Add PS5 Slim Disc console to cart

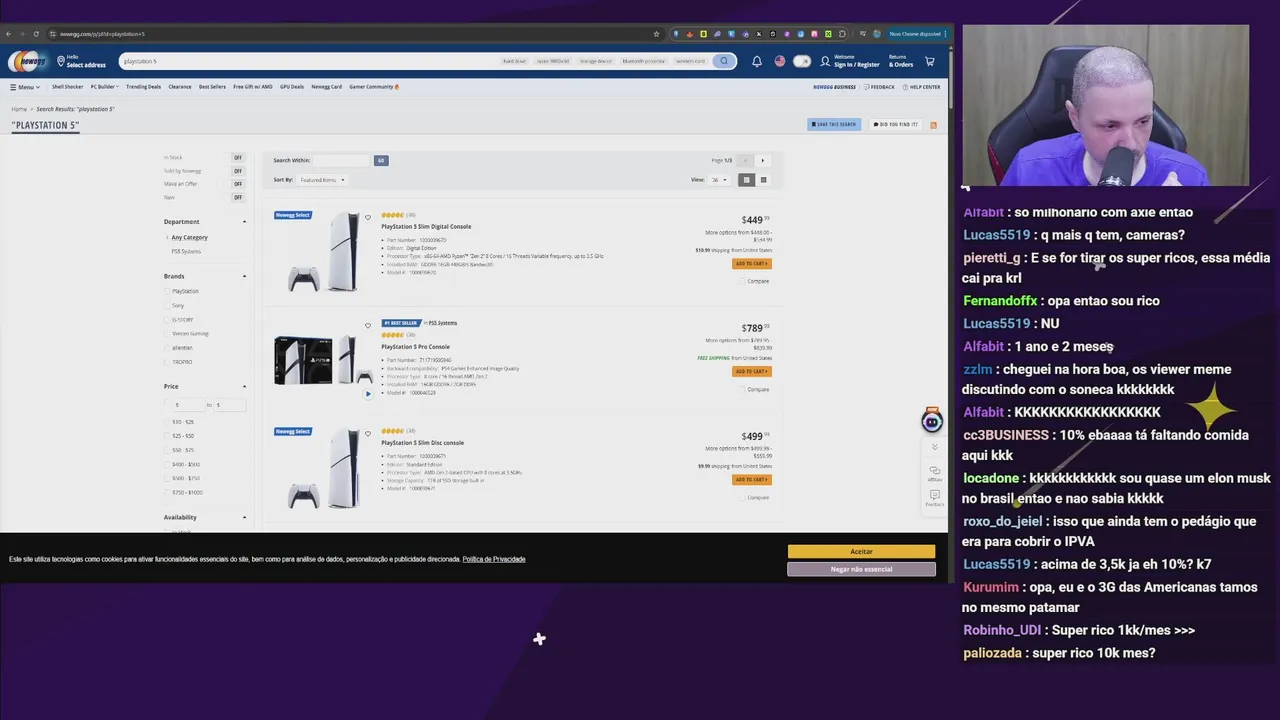751,480
